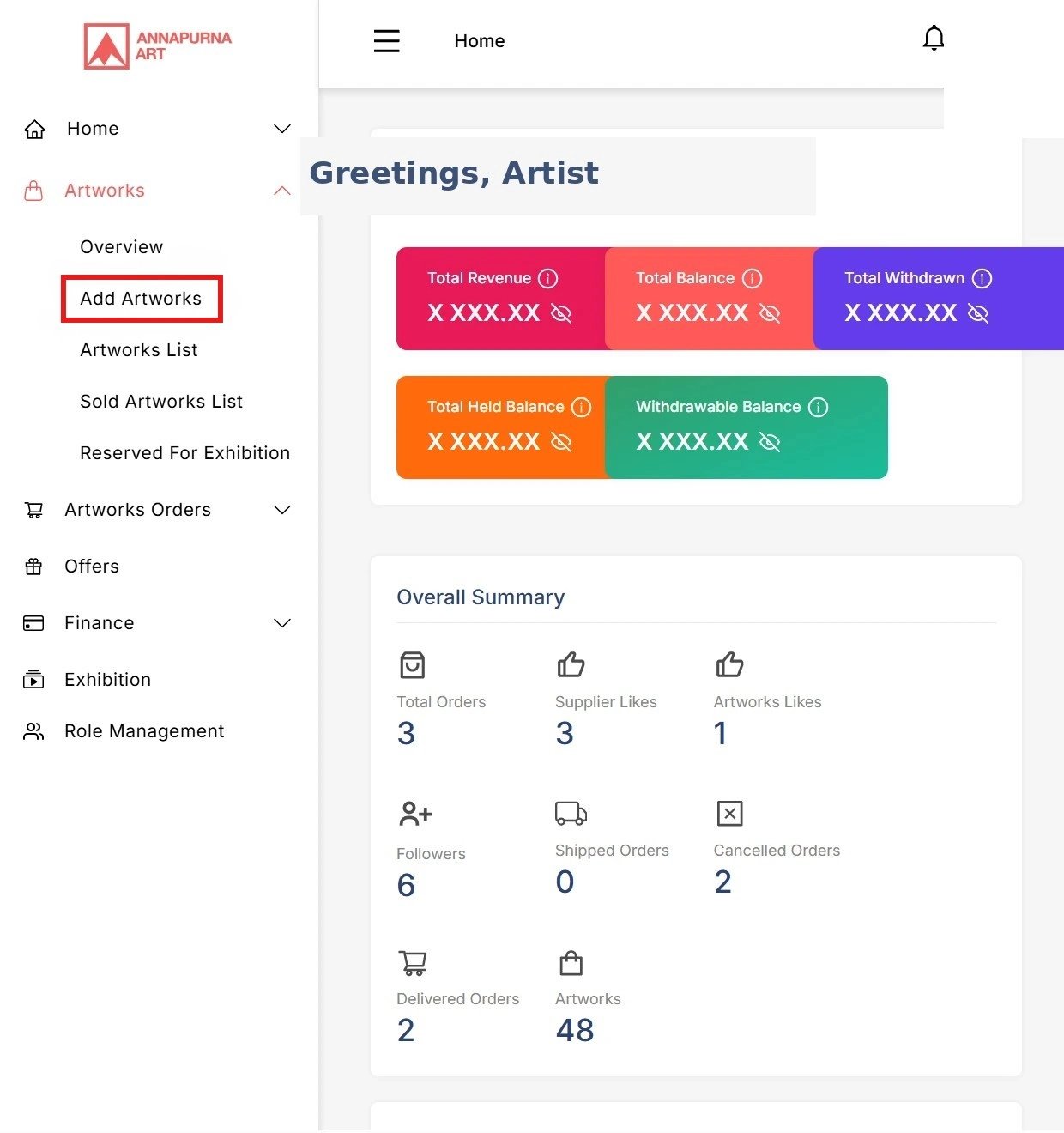Click the Supplier Likes thumbs-up icon
The image size is (1064, 1133).
tap(571, 664)
